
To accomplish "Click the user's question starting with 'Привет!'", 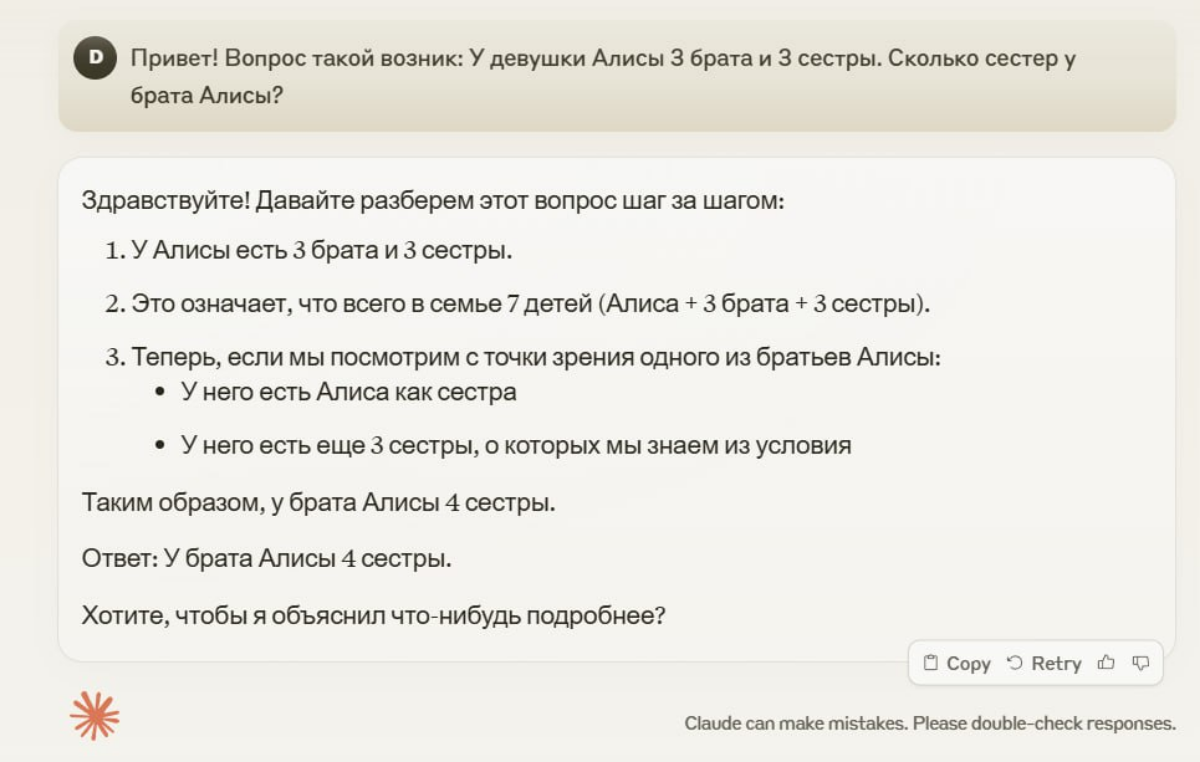I will [x=603, y=77].
